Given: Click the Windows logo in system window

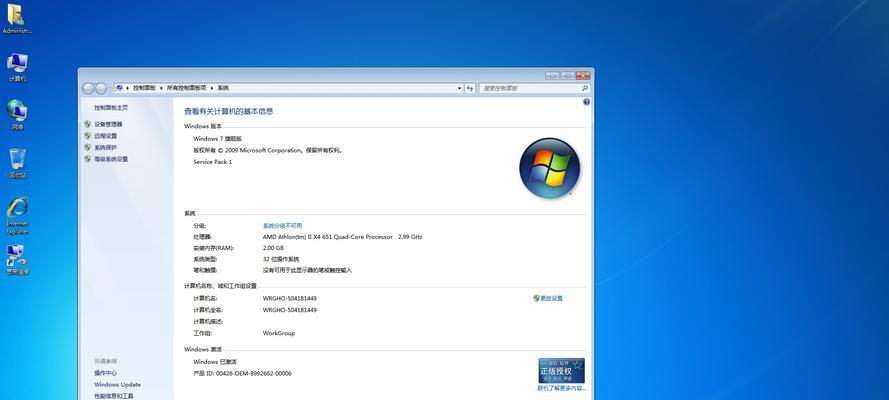Looking at the screenshot, I should point(549,168).
